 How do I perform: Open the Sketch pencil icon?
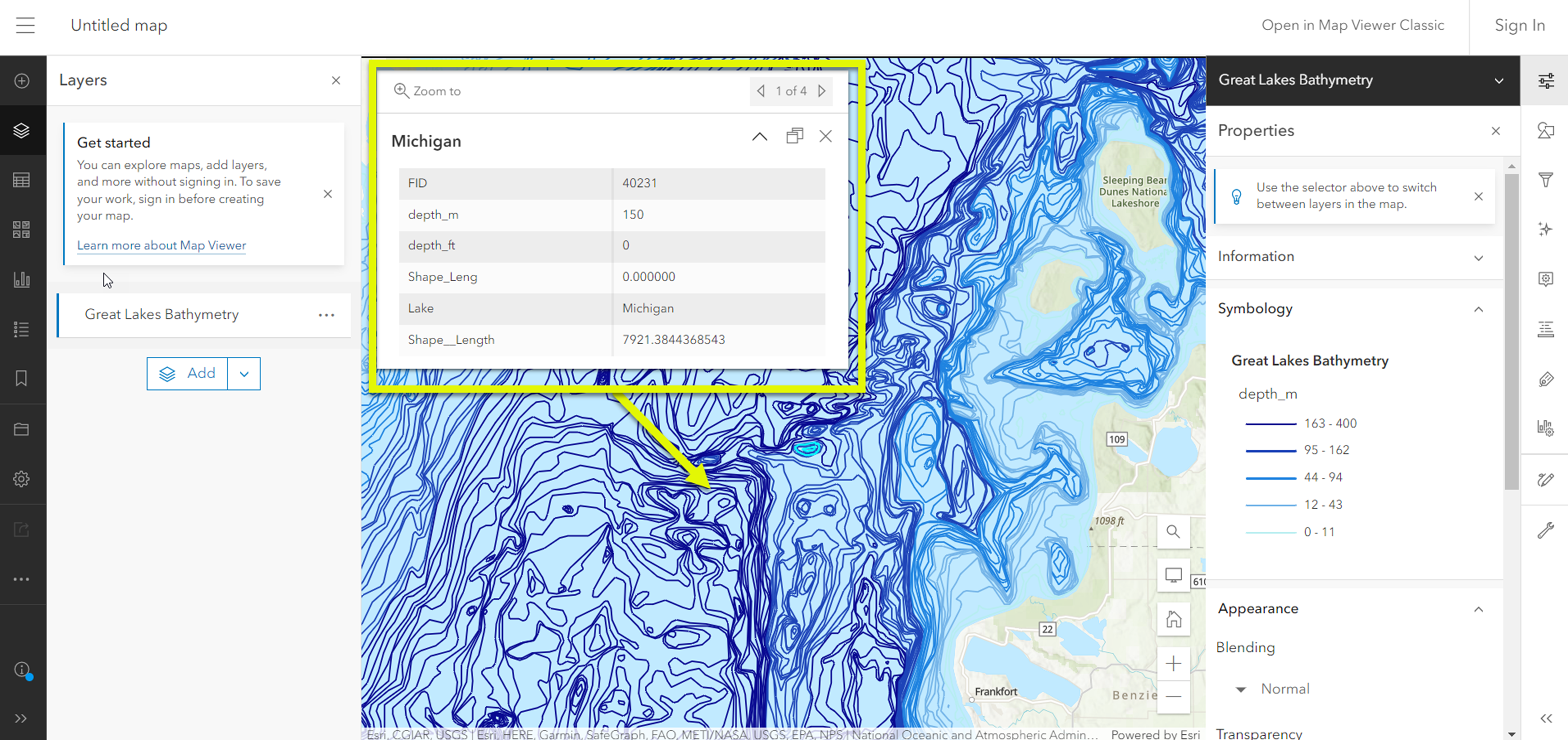(x=1545, y=480)
